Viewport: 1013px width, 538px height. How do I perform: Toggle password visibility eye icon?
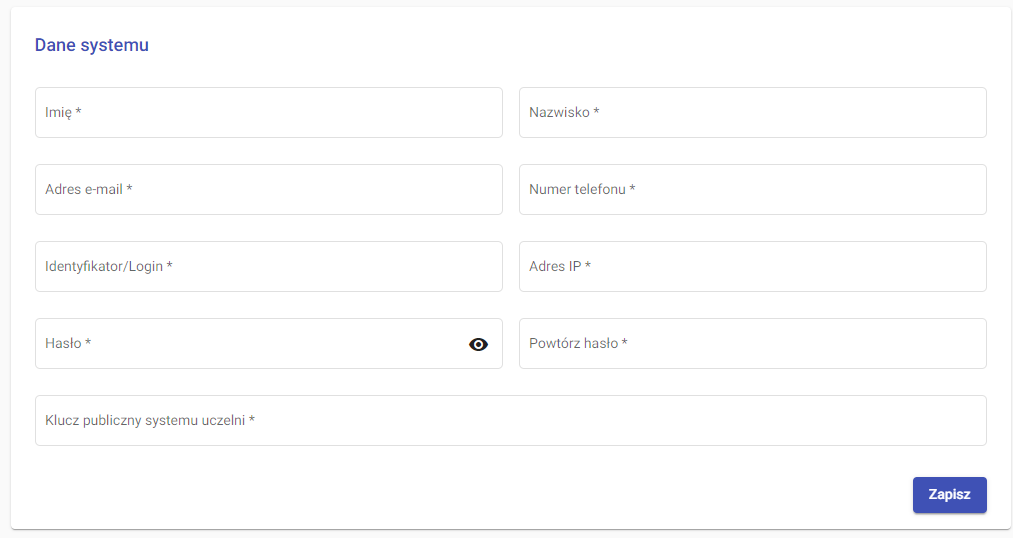[x=478, y=344]
